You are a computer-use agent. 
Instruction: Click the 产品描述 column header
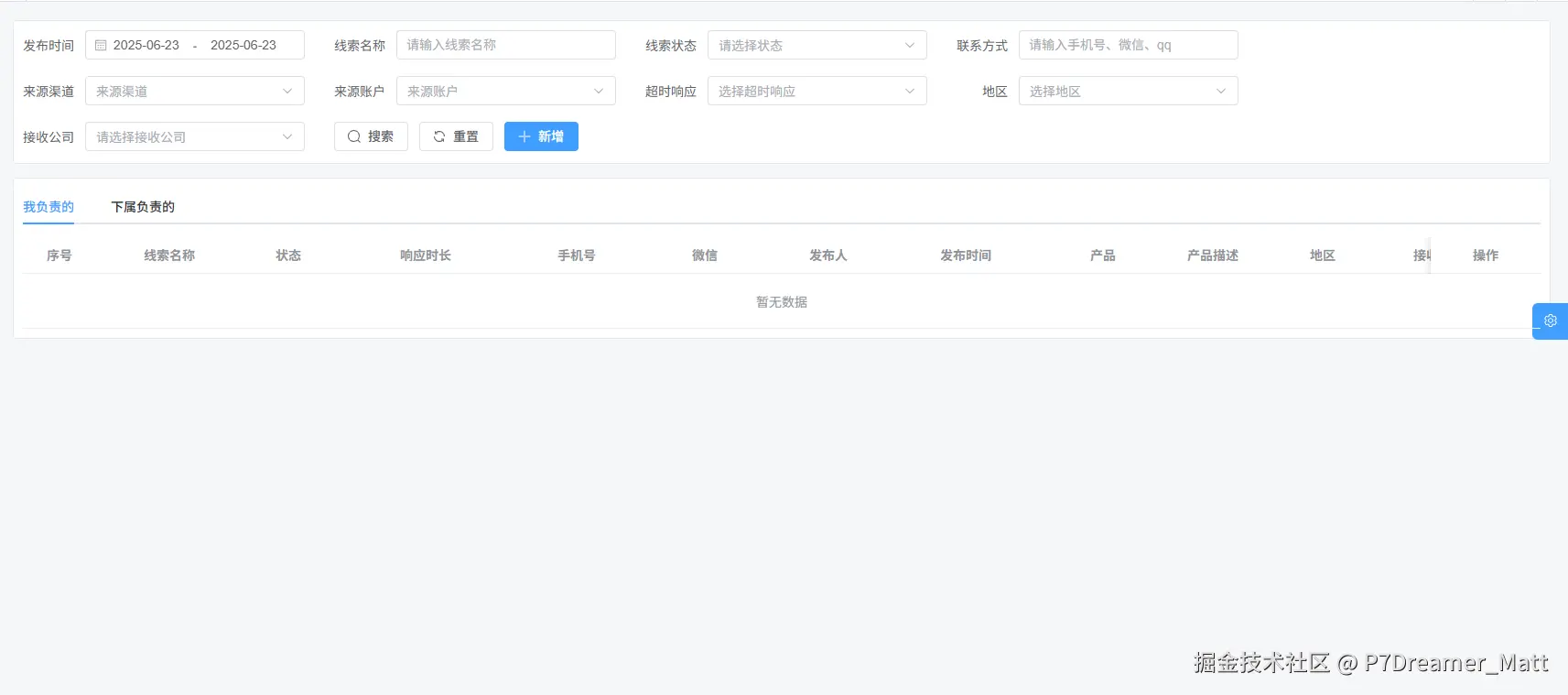(1213, 255)
